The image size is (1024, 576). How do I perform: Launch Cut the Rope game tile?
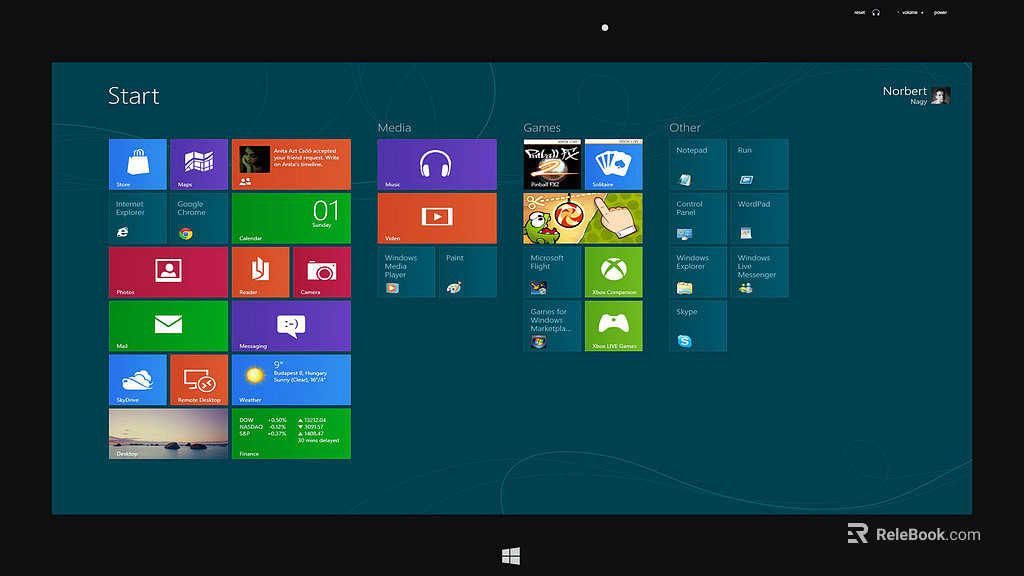(583, 218)
